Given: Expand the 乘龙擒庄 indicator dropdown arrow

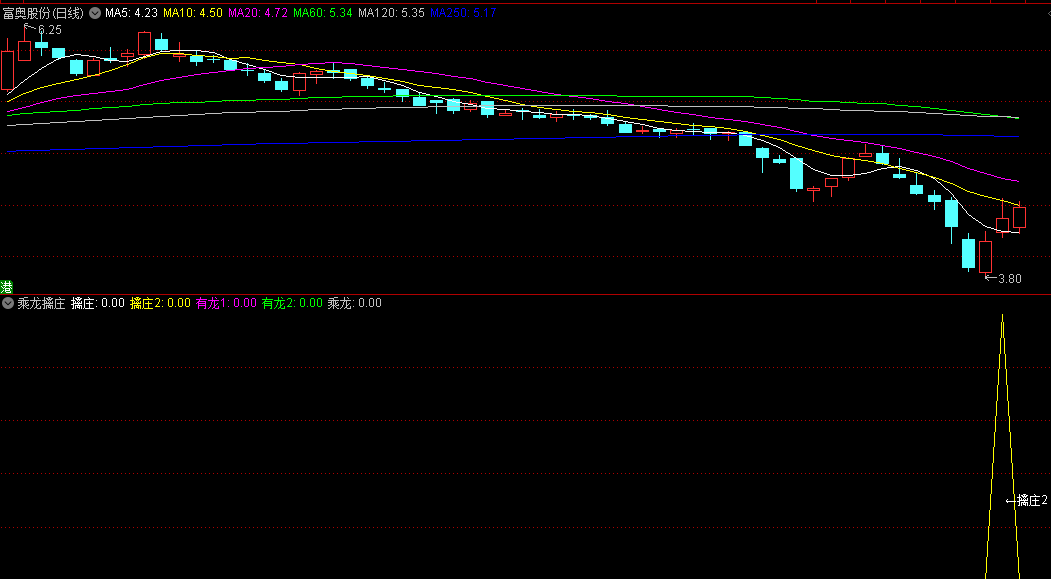Looking at the screenshot, I should pyautogui.click(x=8, y=303).
